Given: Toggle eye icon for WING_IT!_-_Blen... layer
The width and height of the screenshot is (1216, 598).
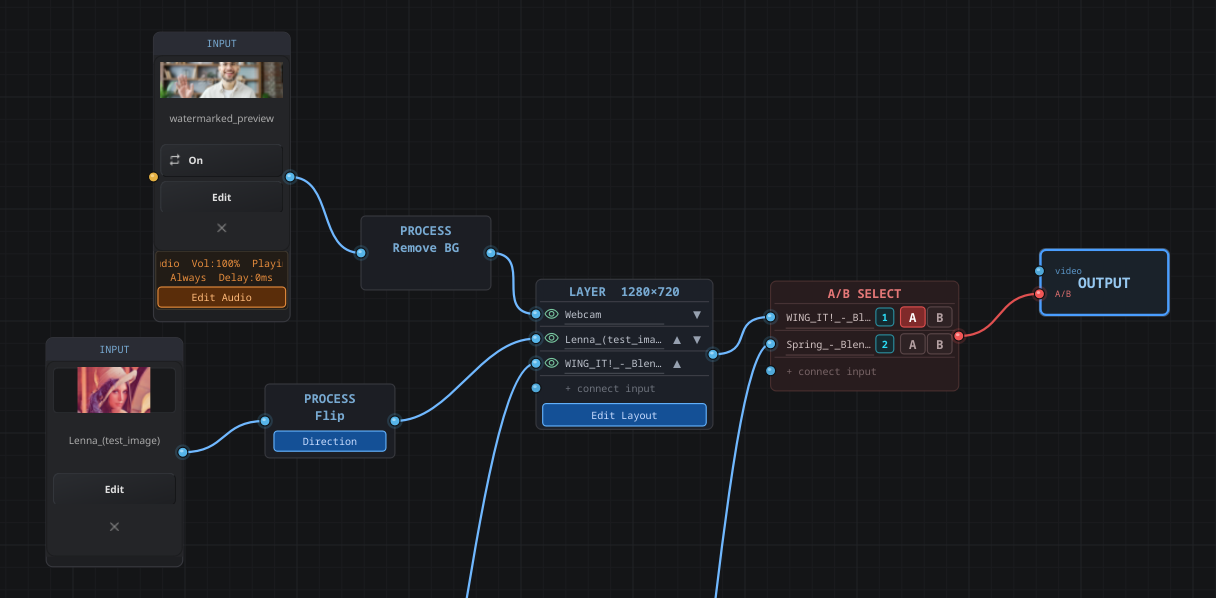Looking at the screenshot, I should [551, 363].
